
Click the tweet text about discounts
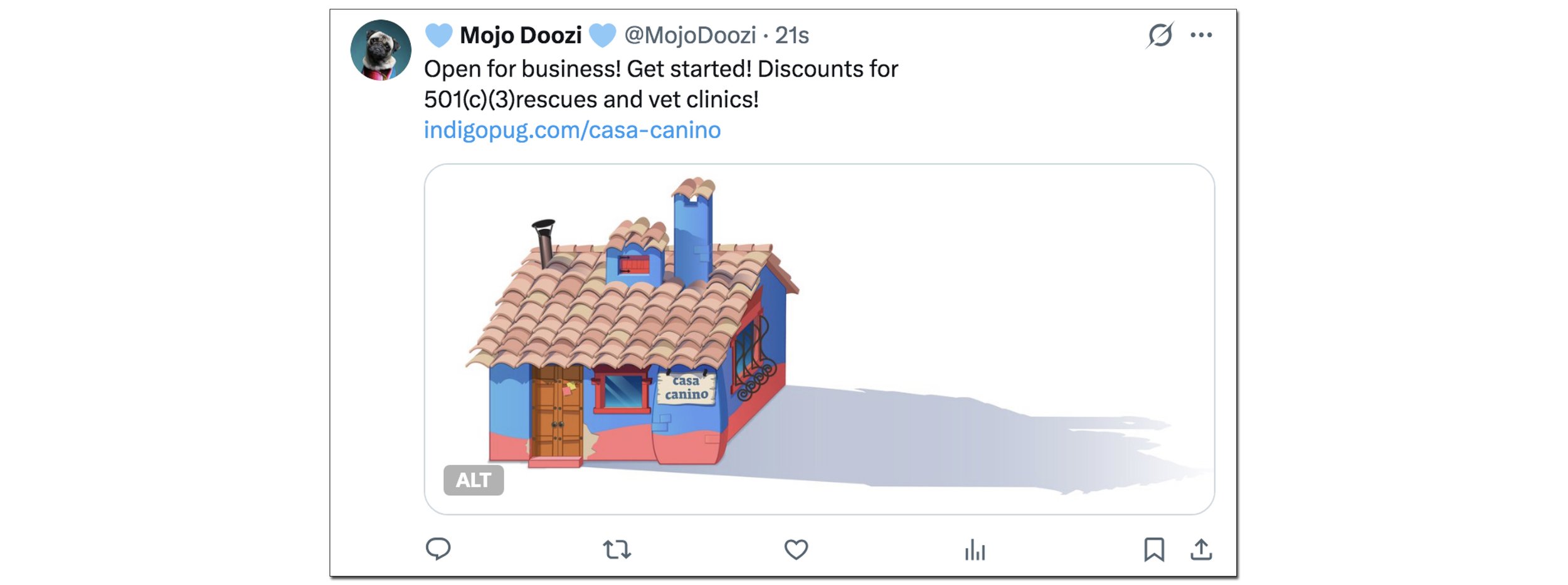(661, 84)
